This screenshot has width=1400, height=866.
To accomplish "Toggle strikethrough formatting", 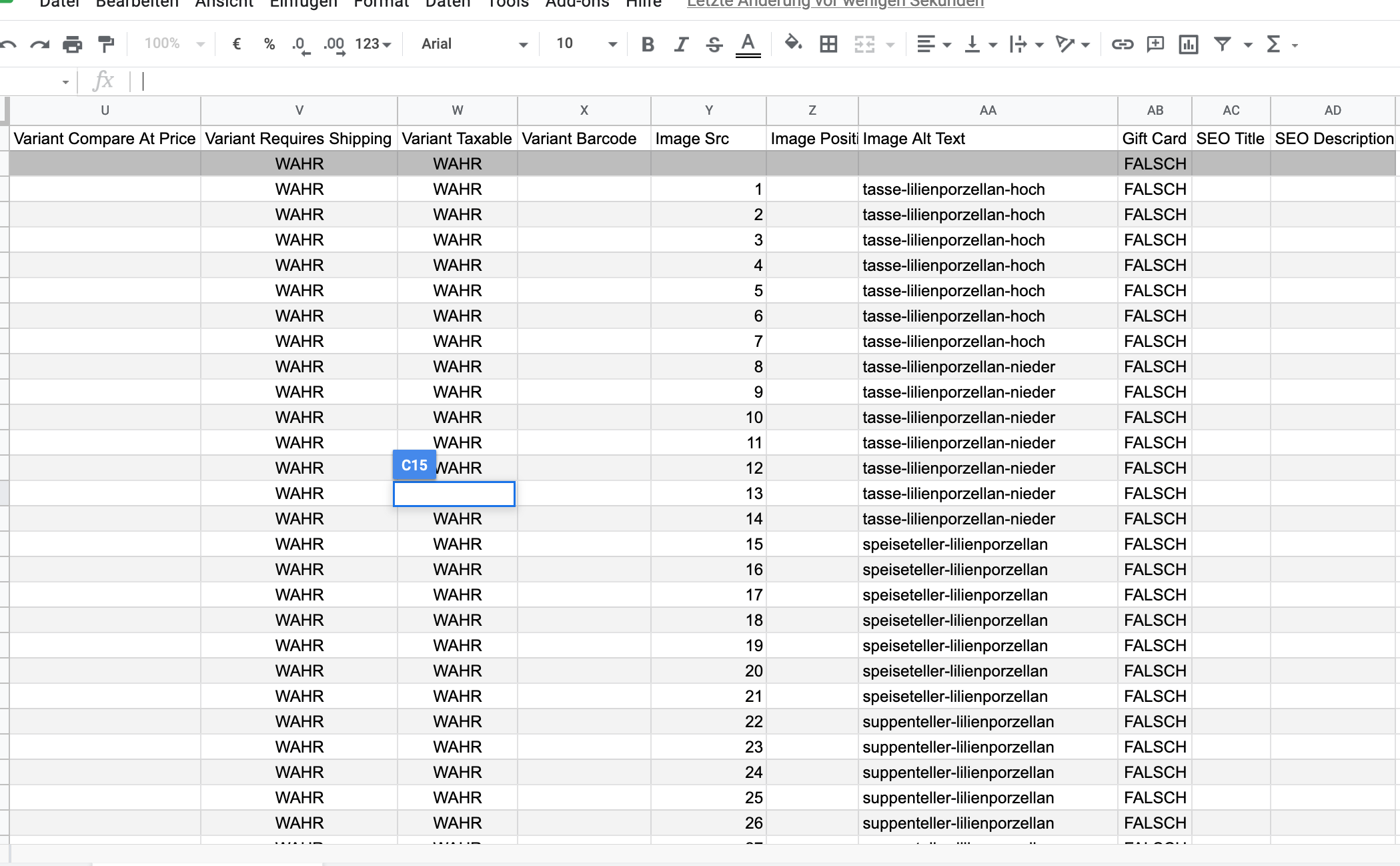I will [x=714, y=45].
